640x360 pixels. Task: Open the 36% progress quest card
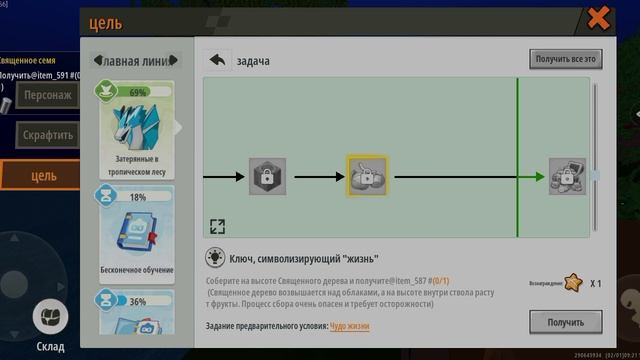[x=137, y=313]
